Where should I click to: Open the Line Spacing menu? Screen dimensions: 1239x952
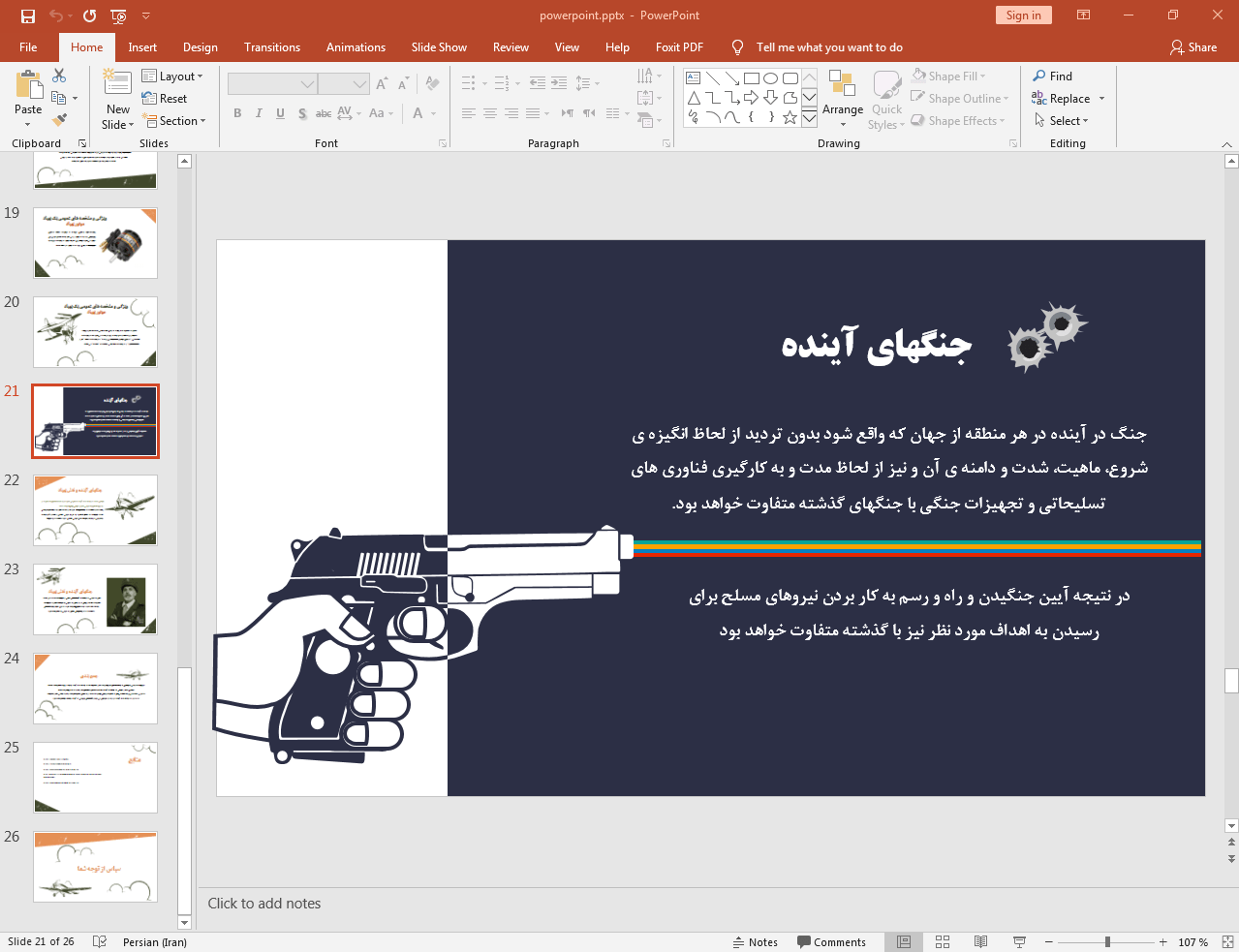click(587, 83)
